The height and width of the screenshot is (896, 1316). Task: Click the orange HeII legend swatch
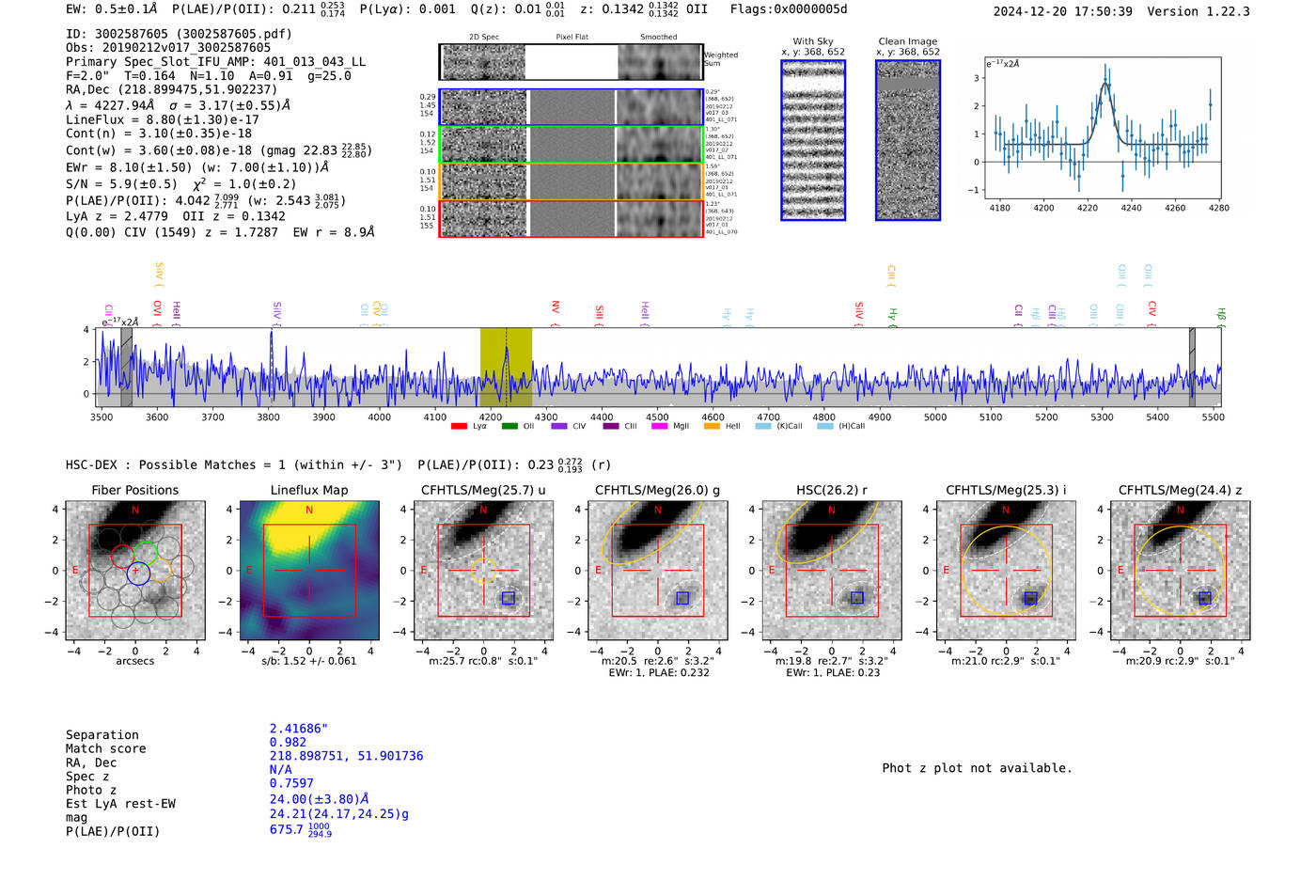tap(712, 426)
